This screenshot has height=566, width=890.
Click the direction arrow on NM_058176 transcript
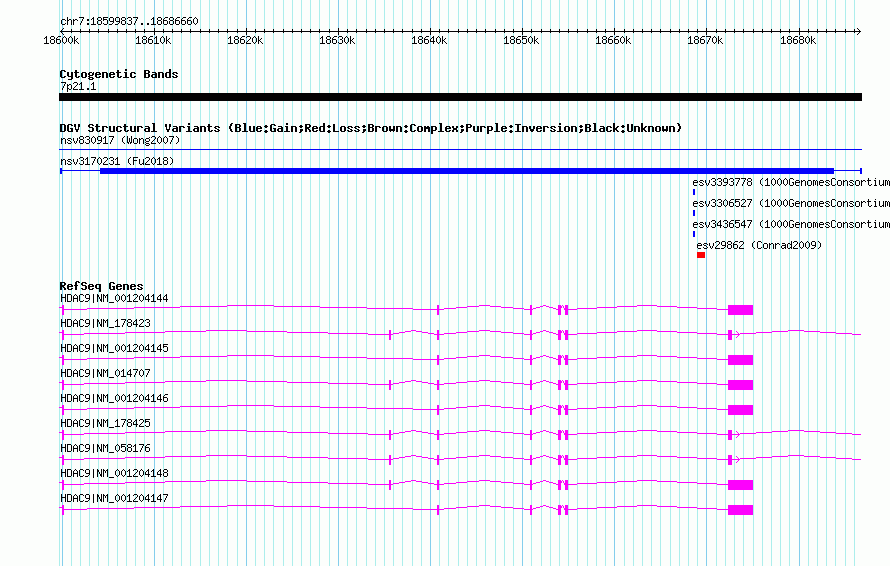point(737,460)
